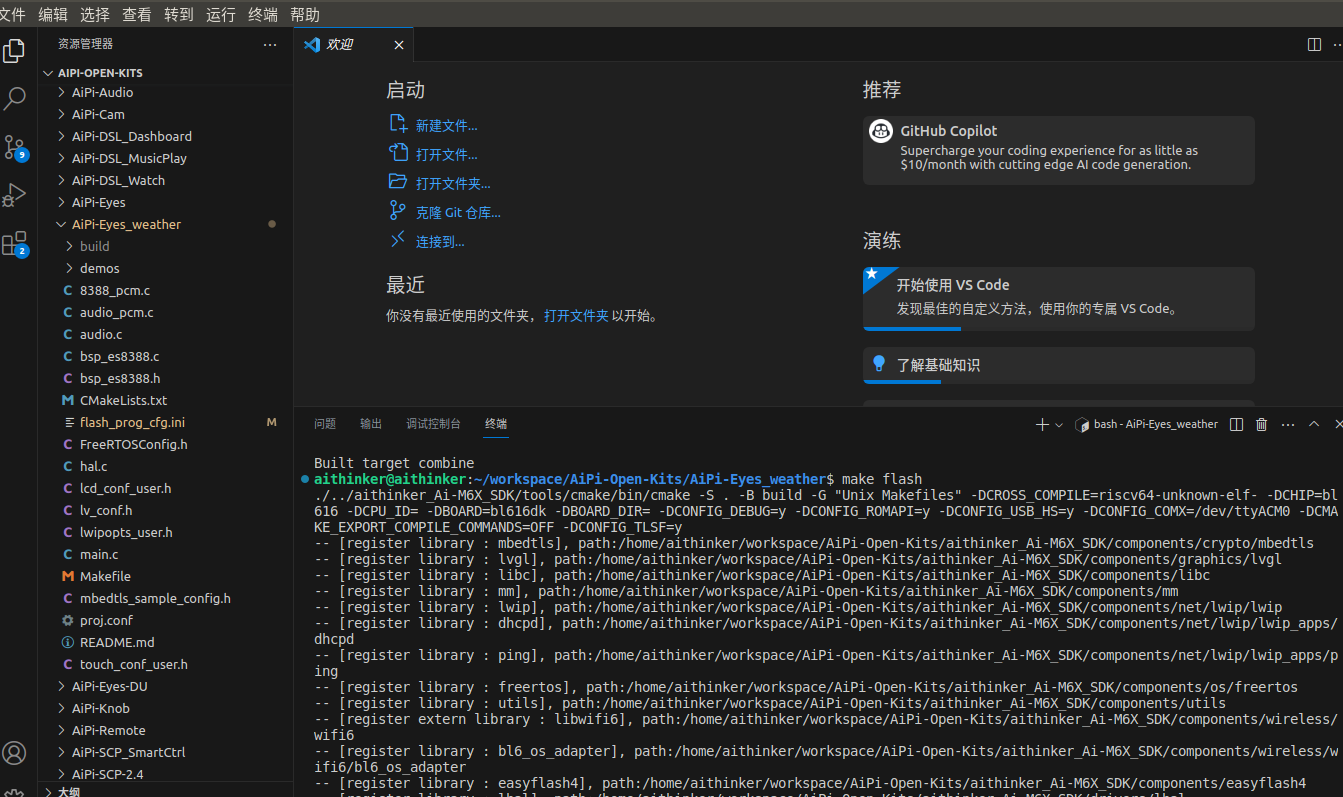Click the 打开文件夹... link under Start
This screenshot has width=1343, height=797.
(453, 184)
